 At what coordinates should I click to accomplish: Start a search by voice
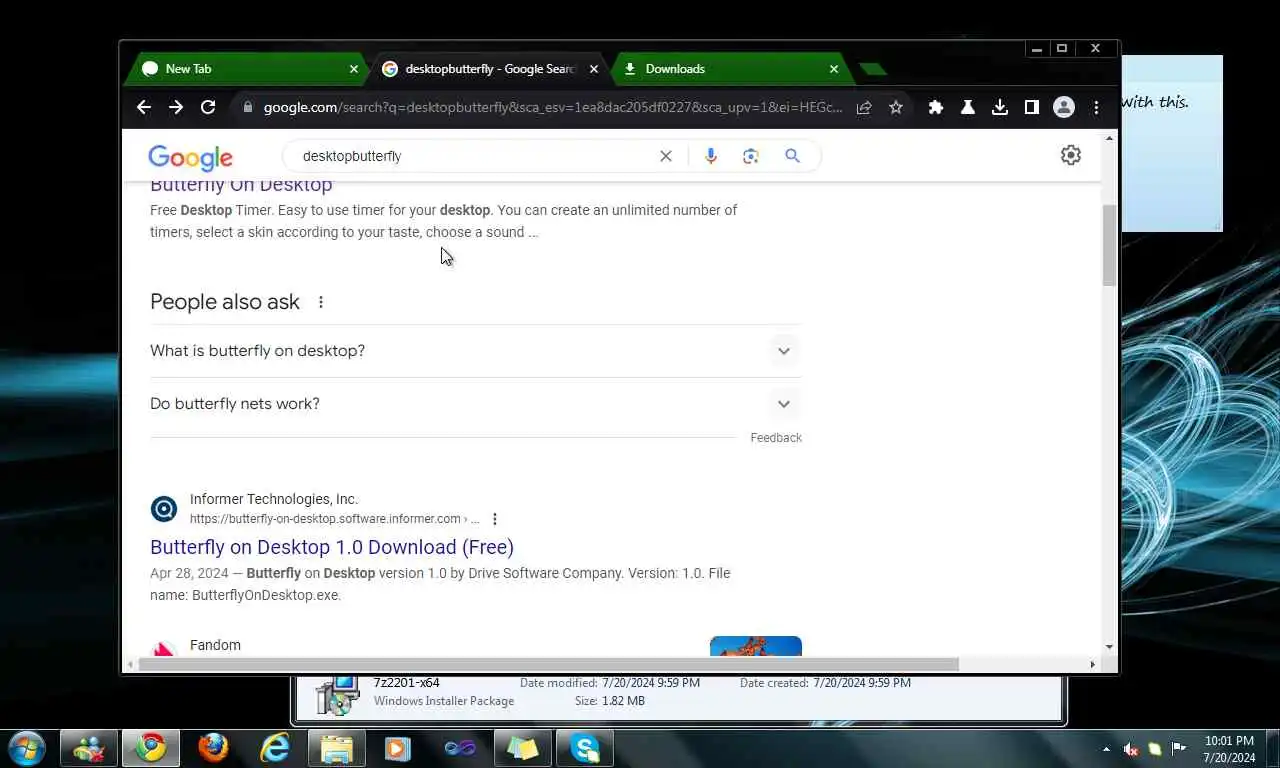point(711,156)
